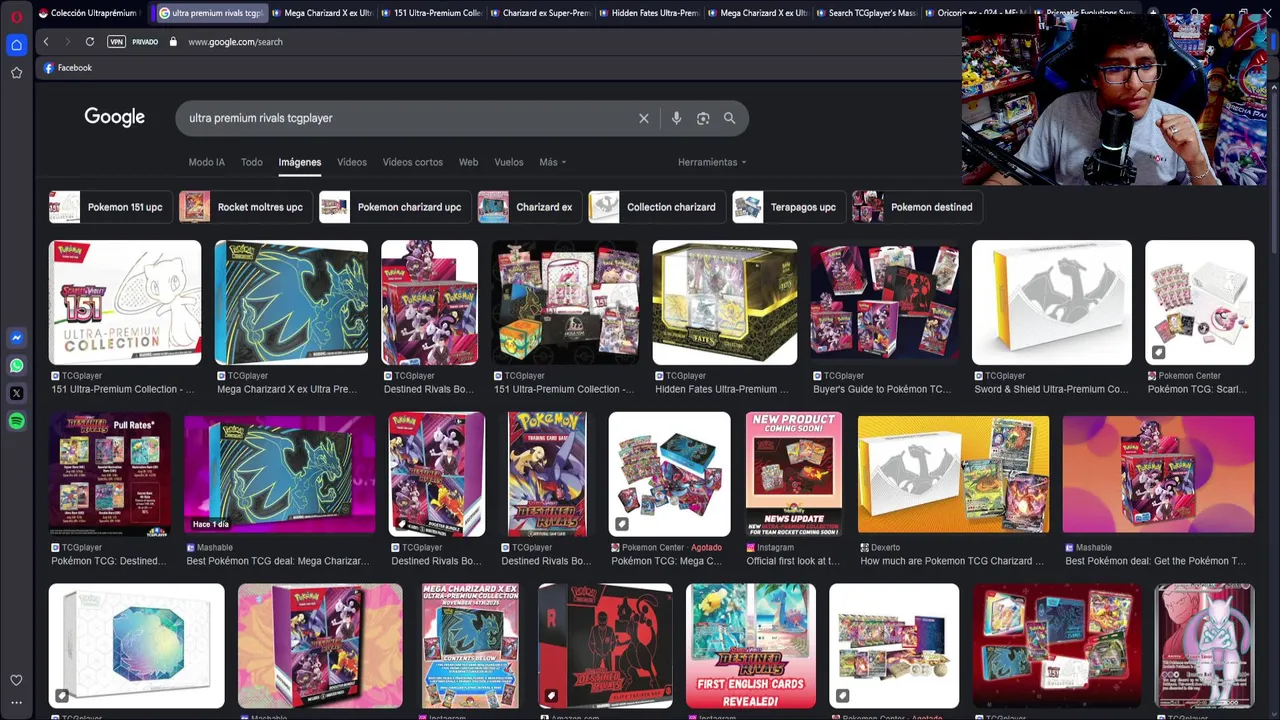1280x720 pixels.
Task: Switch to Web results tab
Action: 468,162
